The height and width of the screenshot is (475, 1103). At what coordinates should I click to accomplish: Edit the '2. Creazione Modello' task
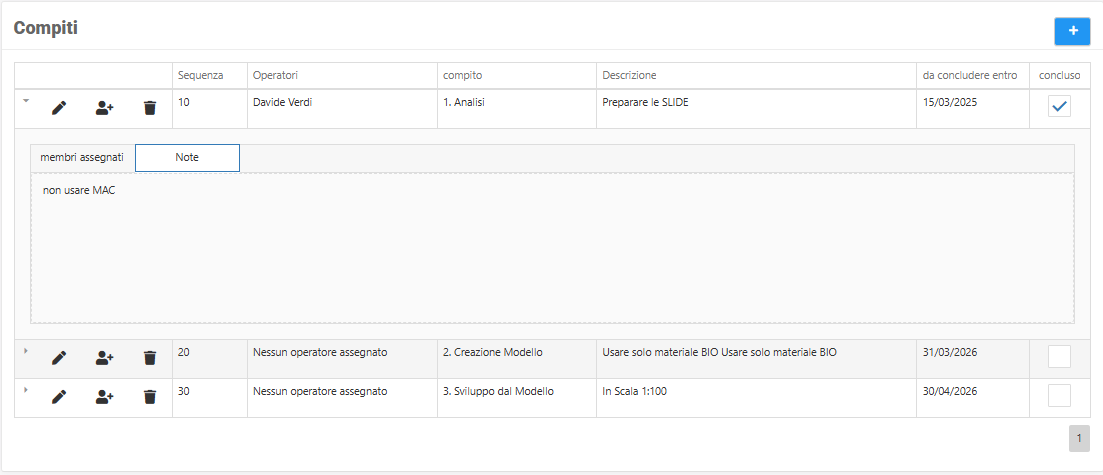[x=59, y=357]
